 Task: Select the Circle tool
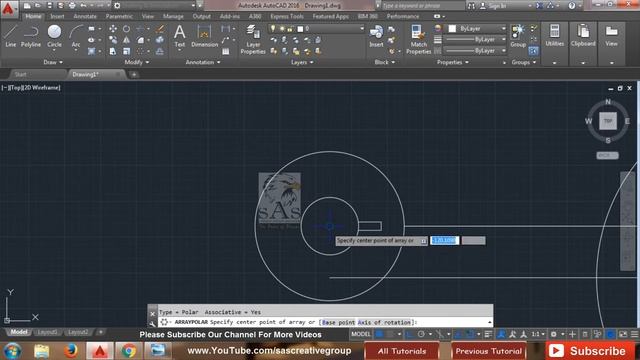[x=54, y=36]
